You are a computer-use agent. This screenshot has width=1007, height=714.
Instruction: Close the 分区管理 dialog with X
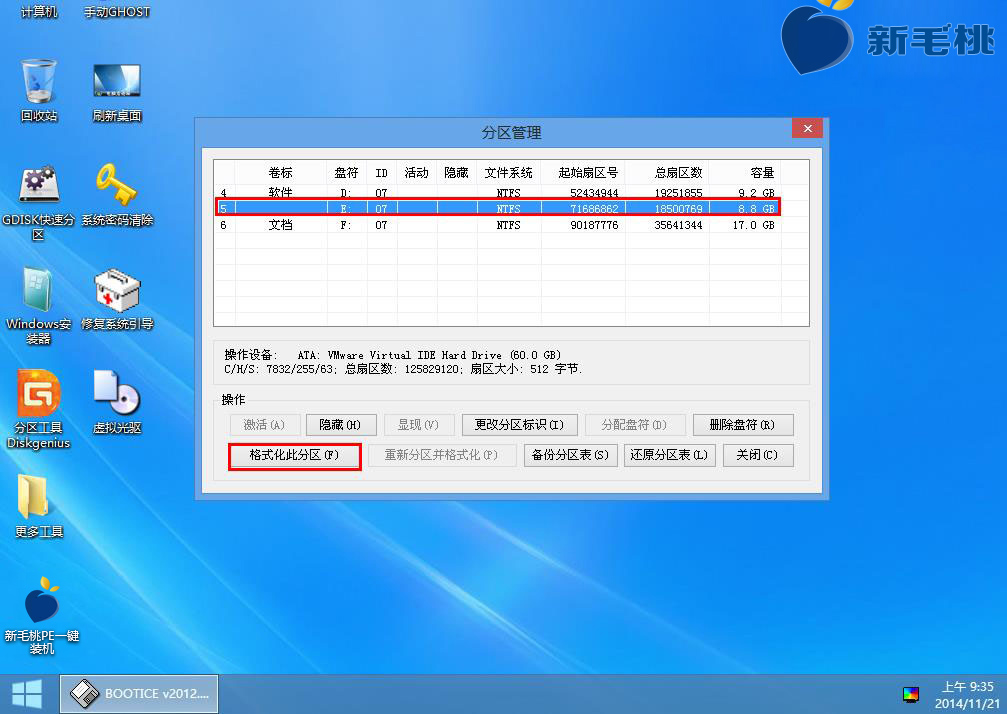coord(807,128)
